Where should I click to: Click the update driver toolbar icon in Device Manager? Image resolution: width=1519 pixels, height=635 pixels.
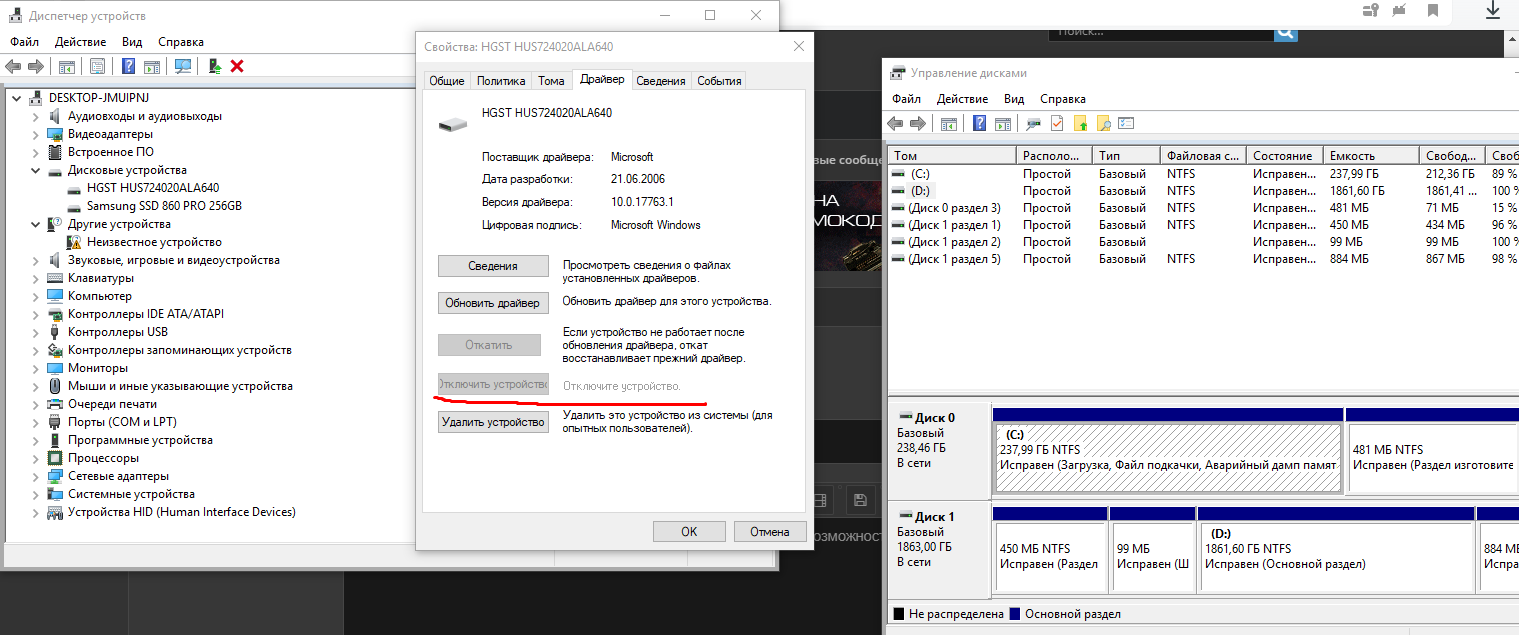click(x=215, y=66)
